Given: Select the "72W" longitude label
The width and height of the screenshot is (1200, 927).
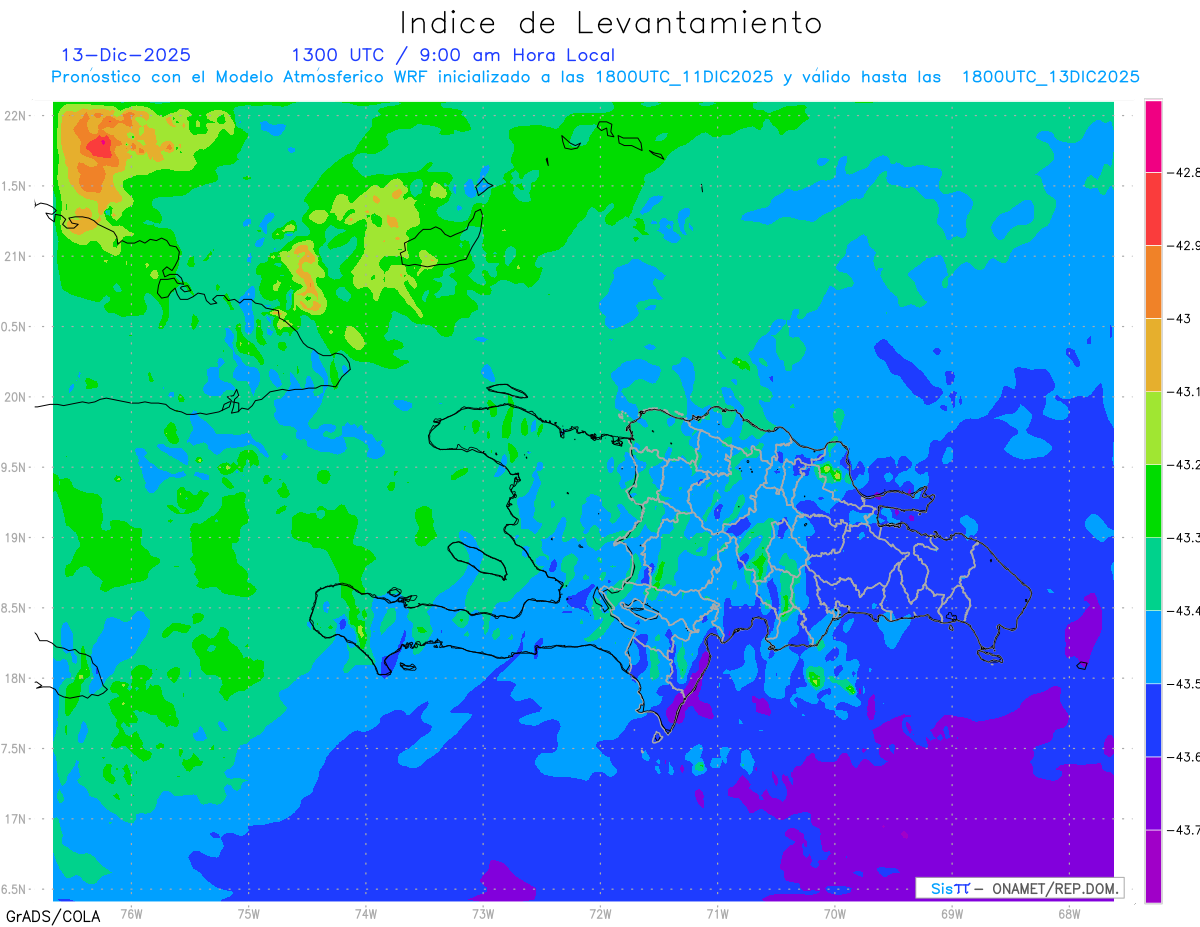Looking at the screenshot, I should click(x=600, y=913).
